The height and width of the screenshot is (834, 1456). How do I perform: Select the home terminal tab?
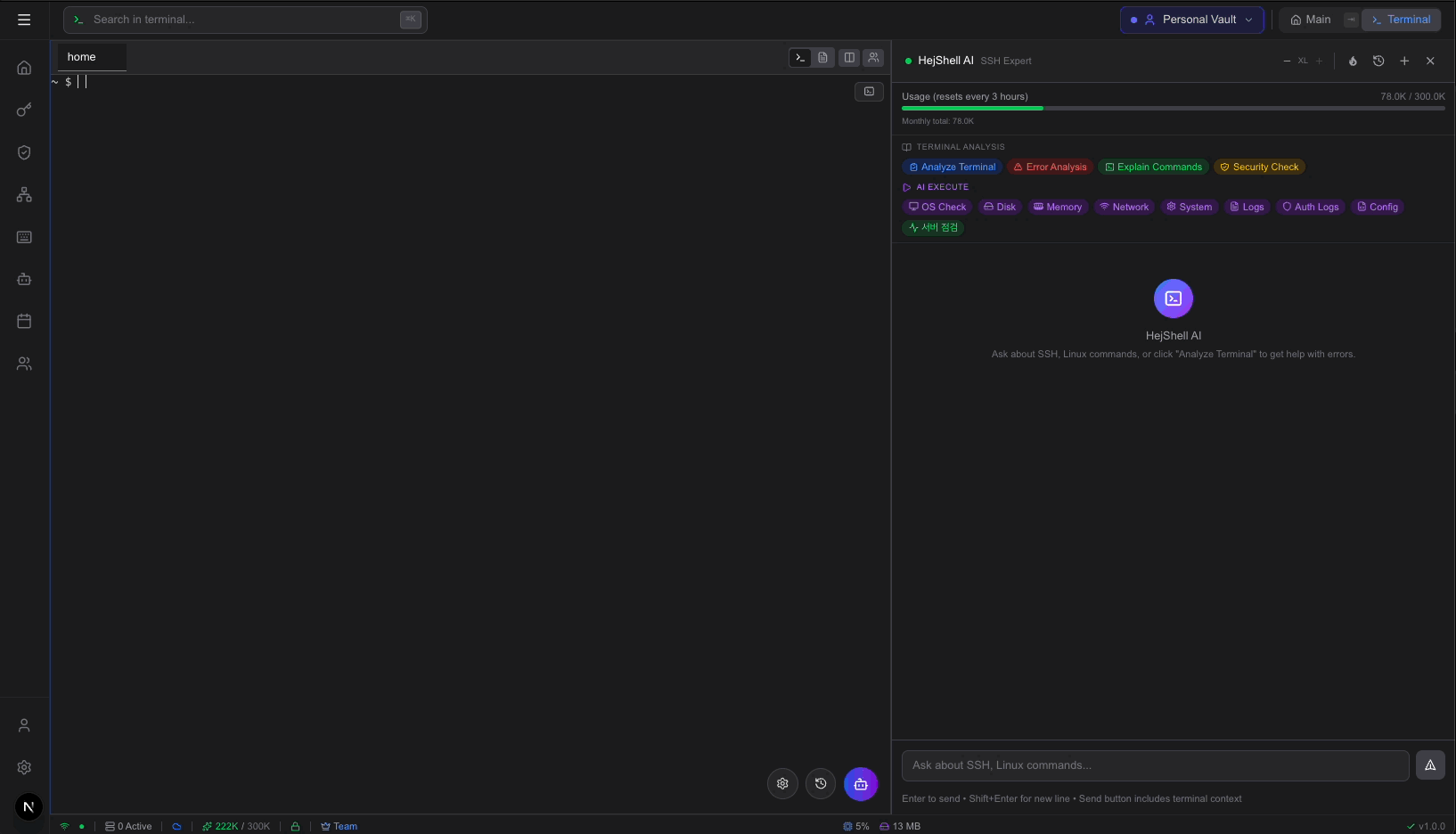point(92,57)
